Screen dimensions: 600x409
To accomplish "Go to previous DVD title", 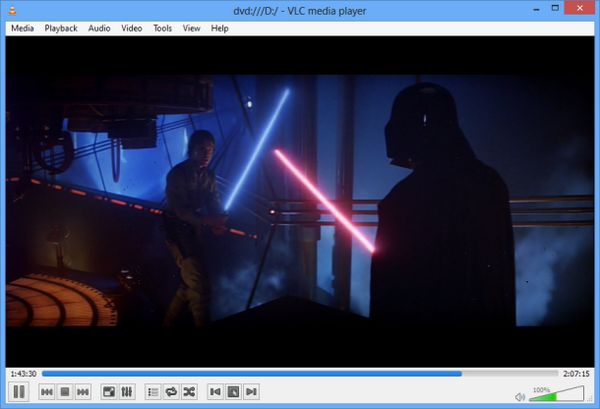I will click(215, 392).
